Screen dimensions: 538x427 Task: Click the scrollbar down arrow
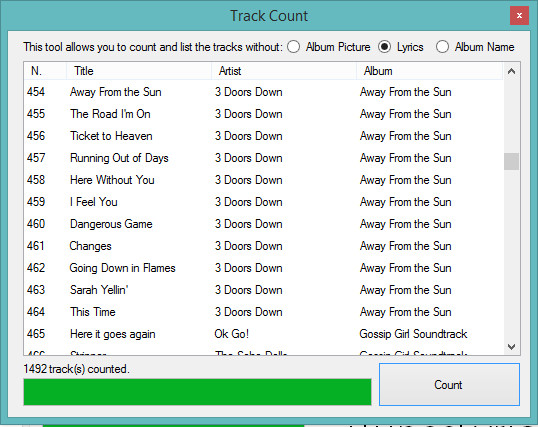point(511,347)
